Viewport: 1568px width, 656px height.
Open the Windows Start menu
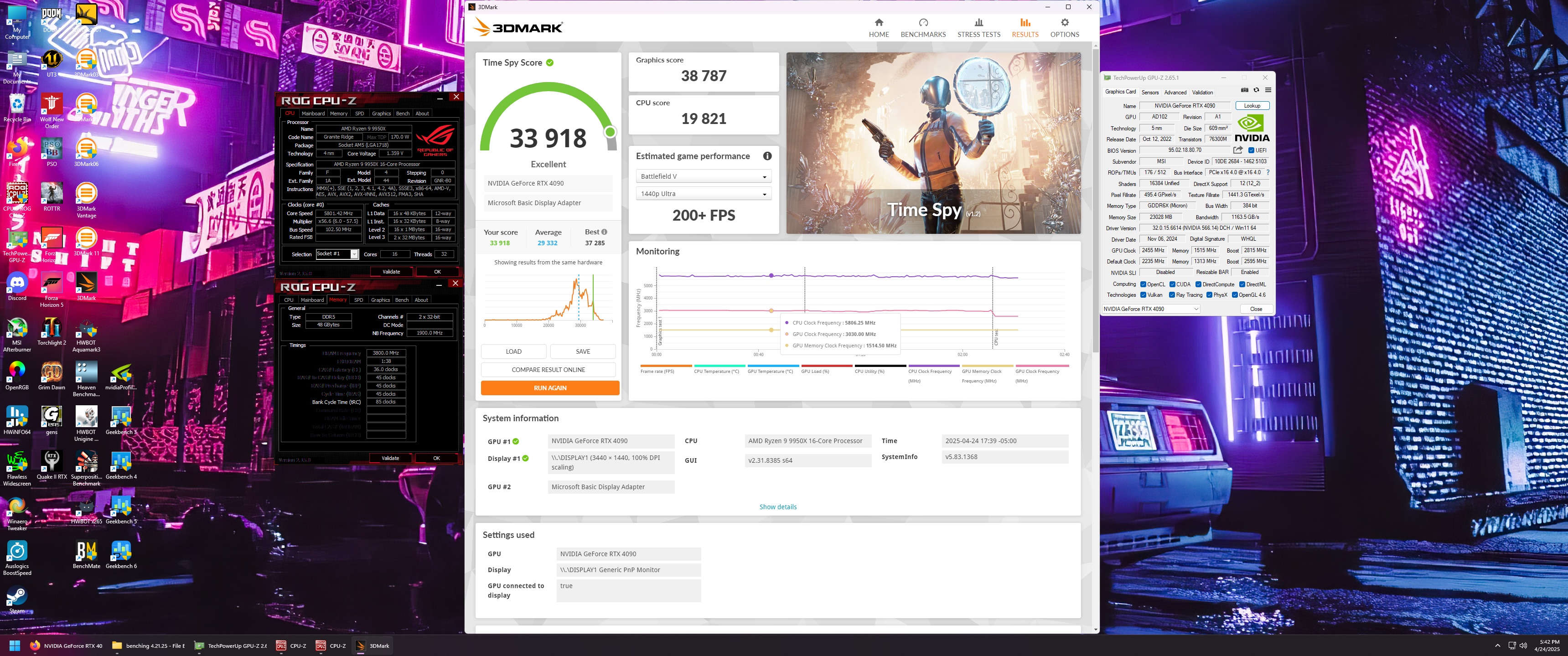pos(15,646)
